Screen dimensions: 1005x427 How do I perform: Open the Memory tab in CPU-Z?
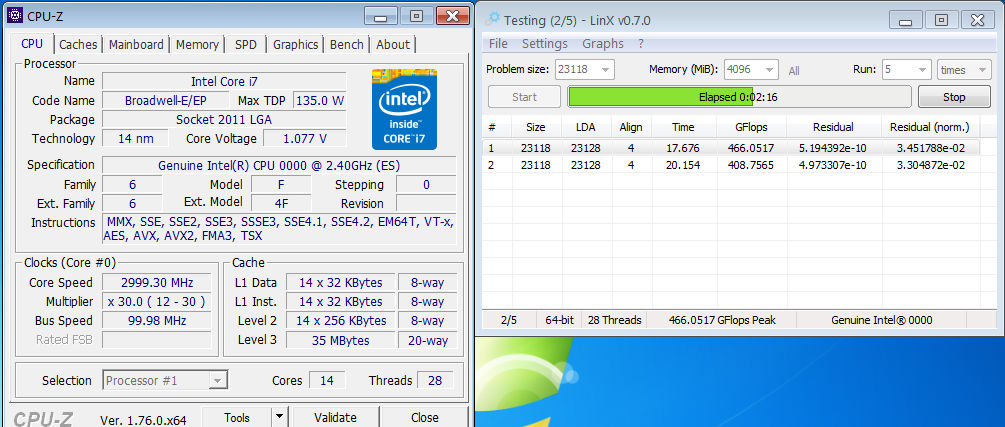(197, 45)
